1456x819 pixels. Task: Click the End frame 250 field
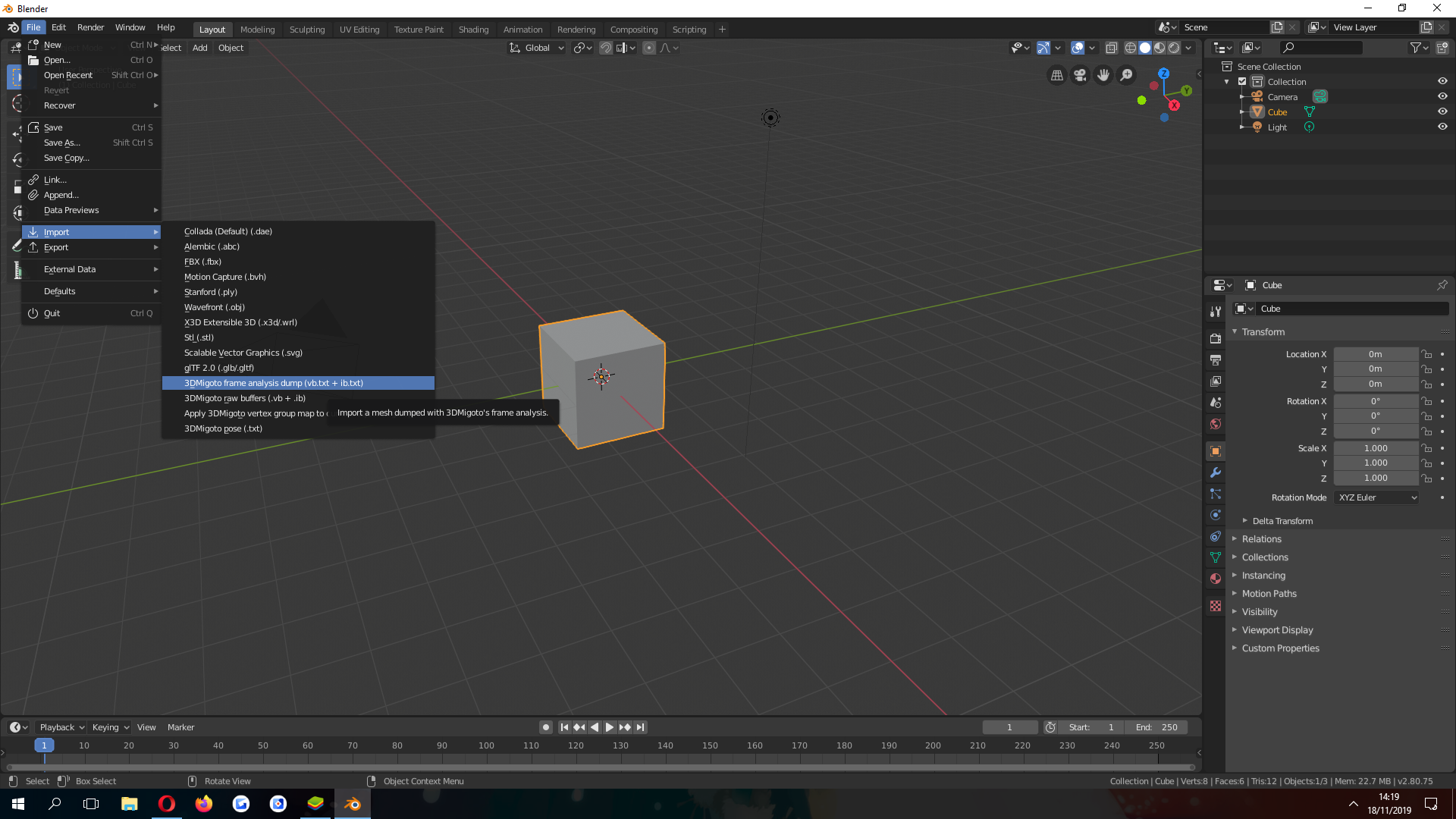click(x=1156, y=727)
